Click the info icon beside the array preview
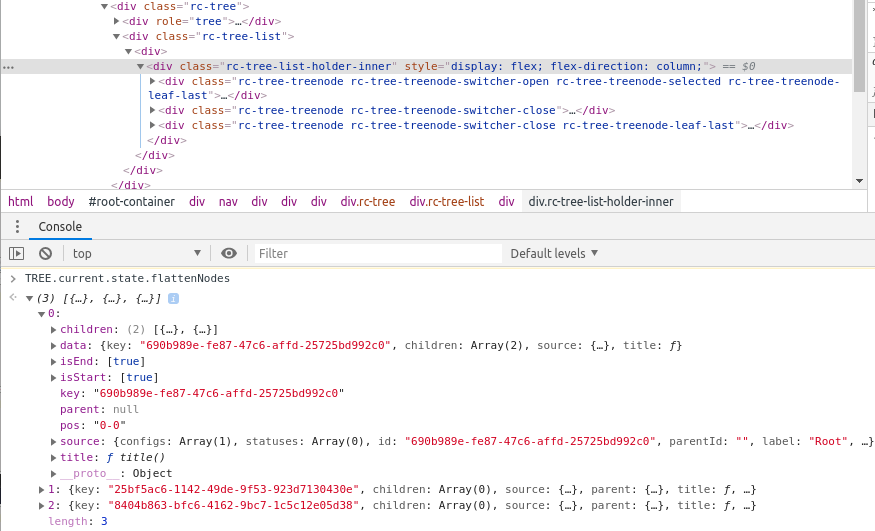Screen dimensions: 875x531 (174, 299)
